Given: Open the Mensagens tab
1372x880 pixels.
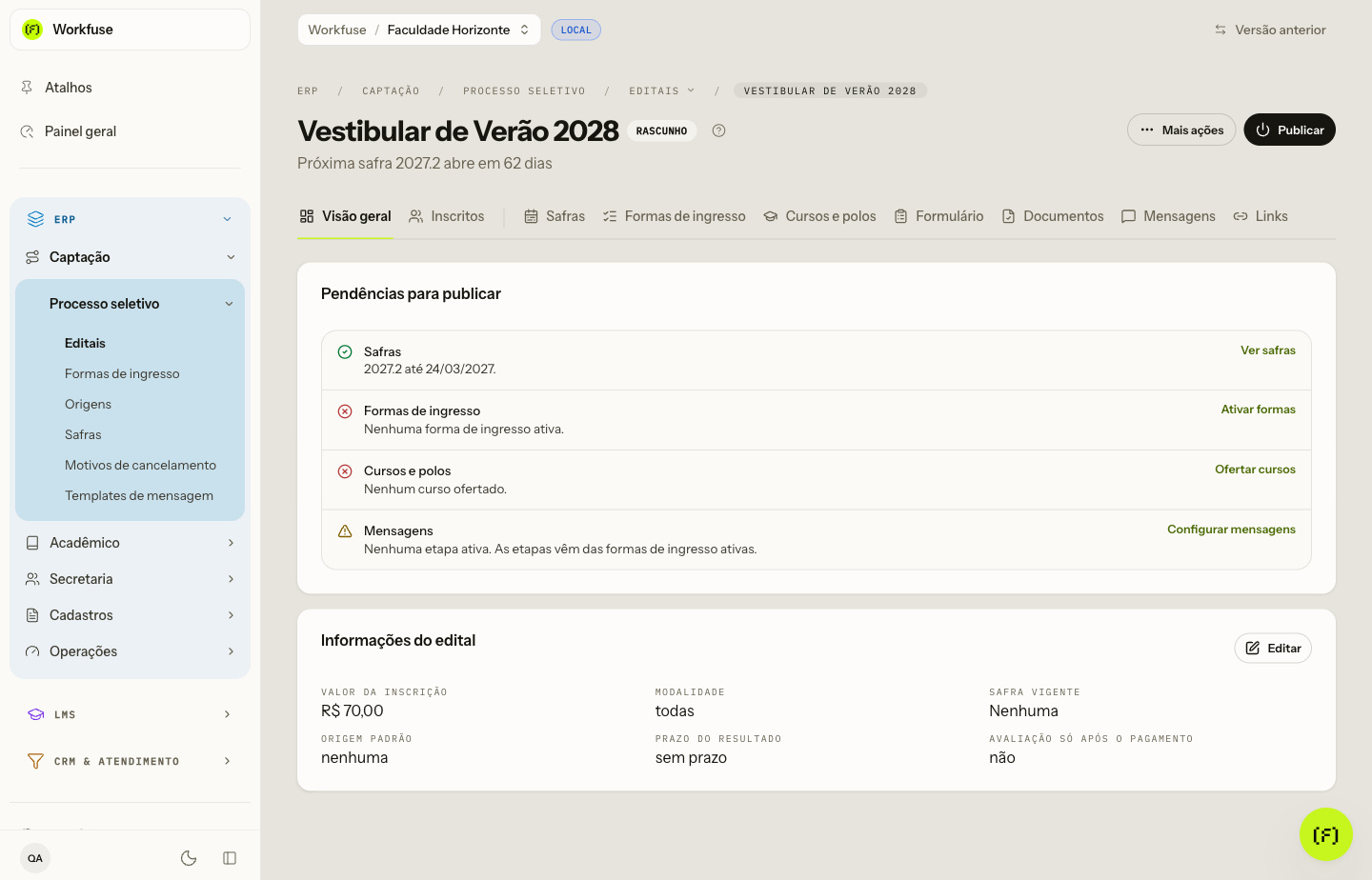Looking at the screenshot, I should click(x=1168, y=216).
